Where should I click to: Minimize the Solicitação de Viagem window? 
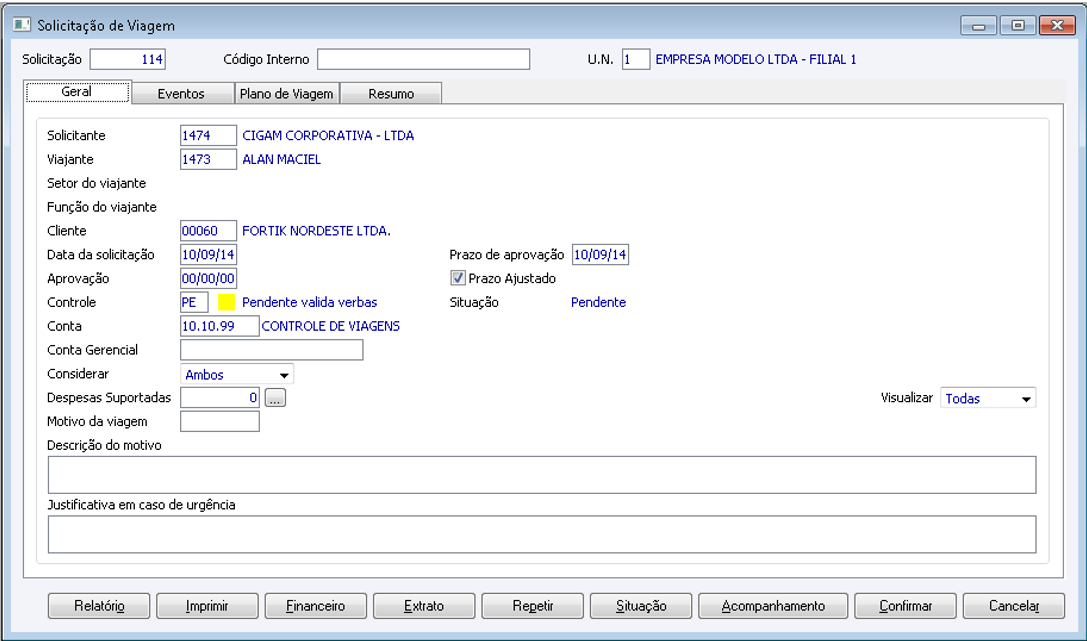(979, 26)
